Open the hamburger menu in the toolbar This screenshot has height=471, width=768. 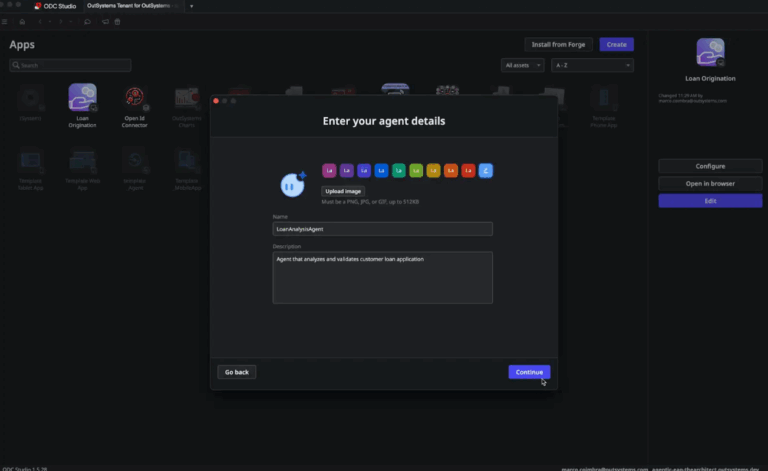4,22
